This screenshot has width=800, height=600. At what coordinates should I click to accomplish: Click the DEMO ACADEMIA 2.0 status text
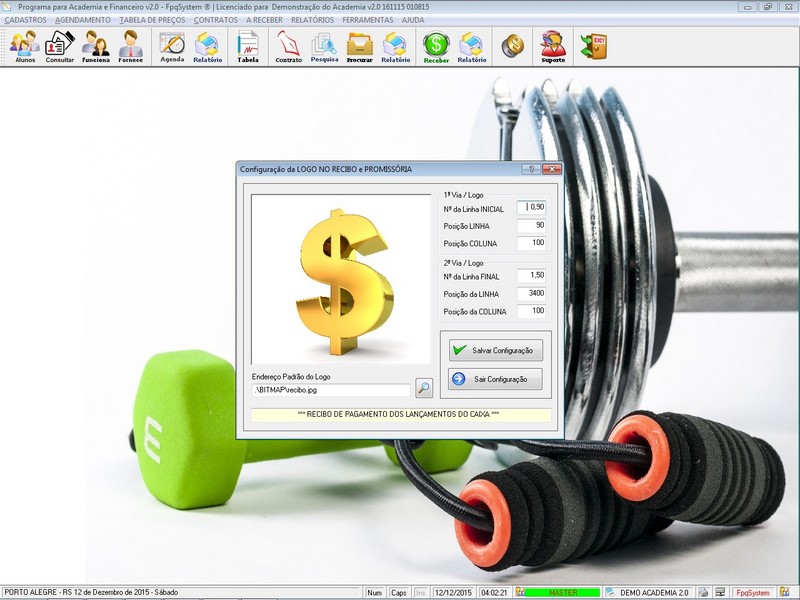(x=654, y=592)
